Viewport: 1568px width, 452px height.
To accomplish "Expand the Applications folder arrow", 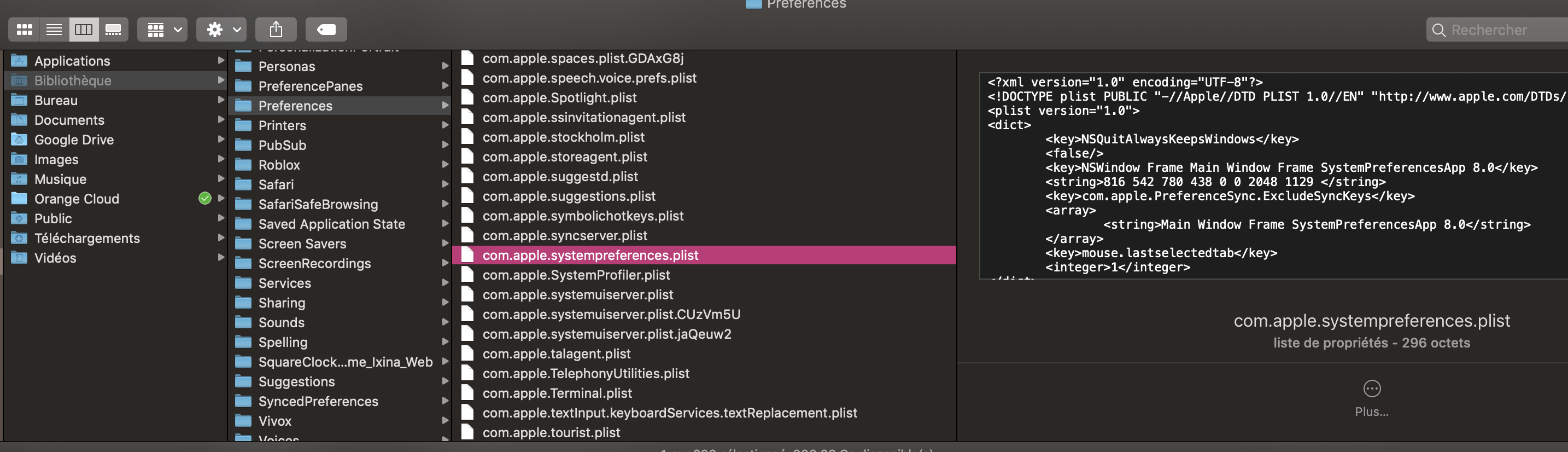I will tap(221, 60).
